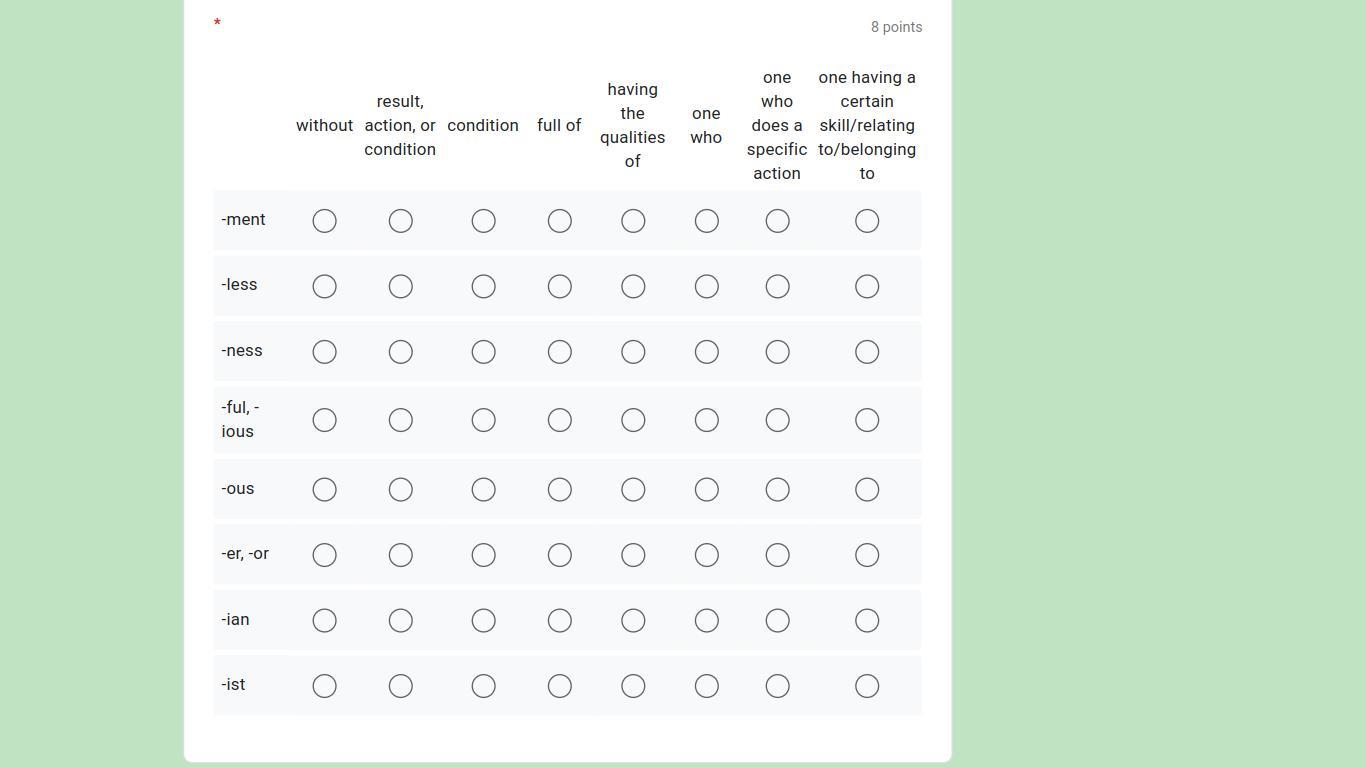
Task: Click 'without' radio in the -ment row
Action: click(324, 221)
